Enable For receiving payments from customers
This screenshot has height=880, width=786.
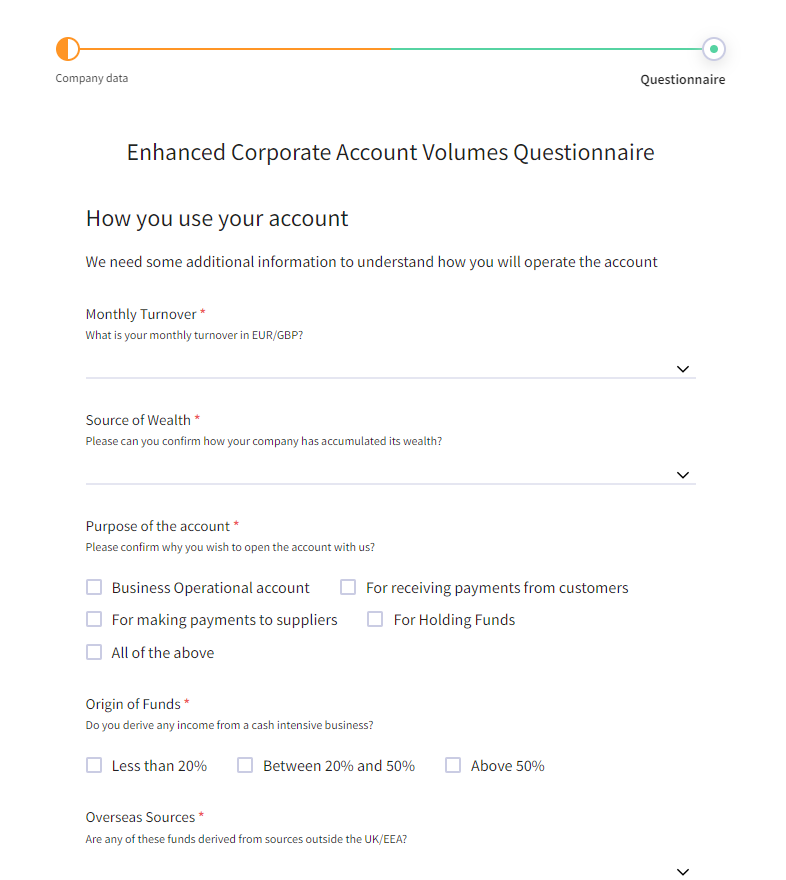click(347, 587)
